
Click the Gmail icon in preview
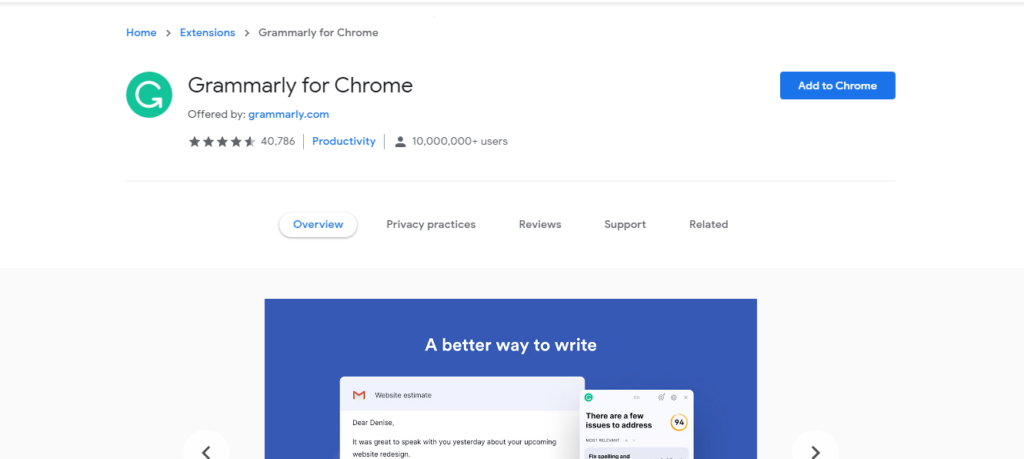pos(359,395)
